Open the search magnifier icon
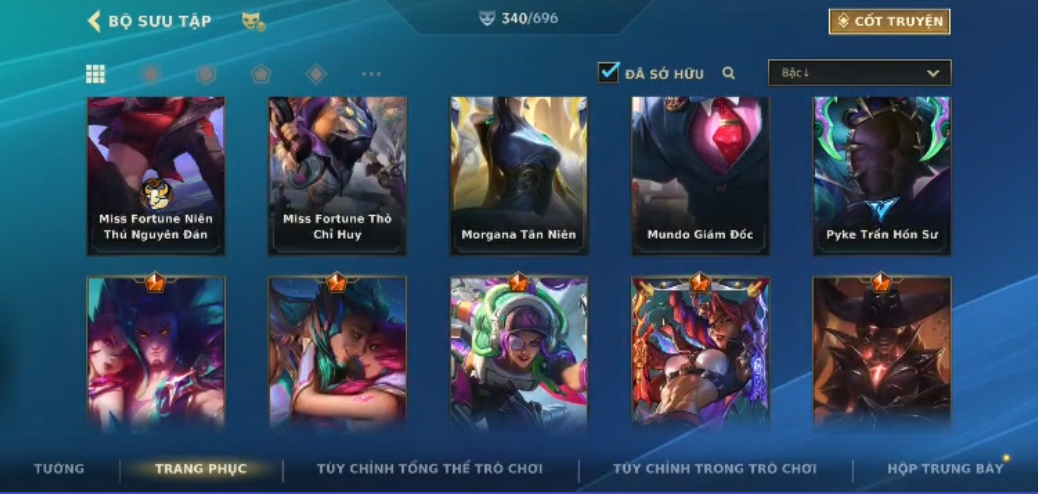 pyautogui.click(x=729, y=74)
